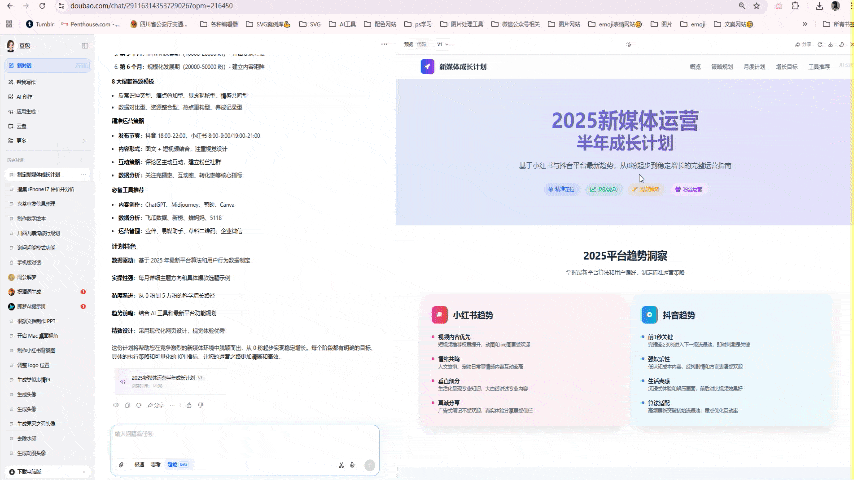Screen dimensions: 854x480
Task: Bookmark this page with star icon
Action: tap(757, 5)
